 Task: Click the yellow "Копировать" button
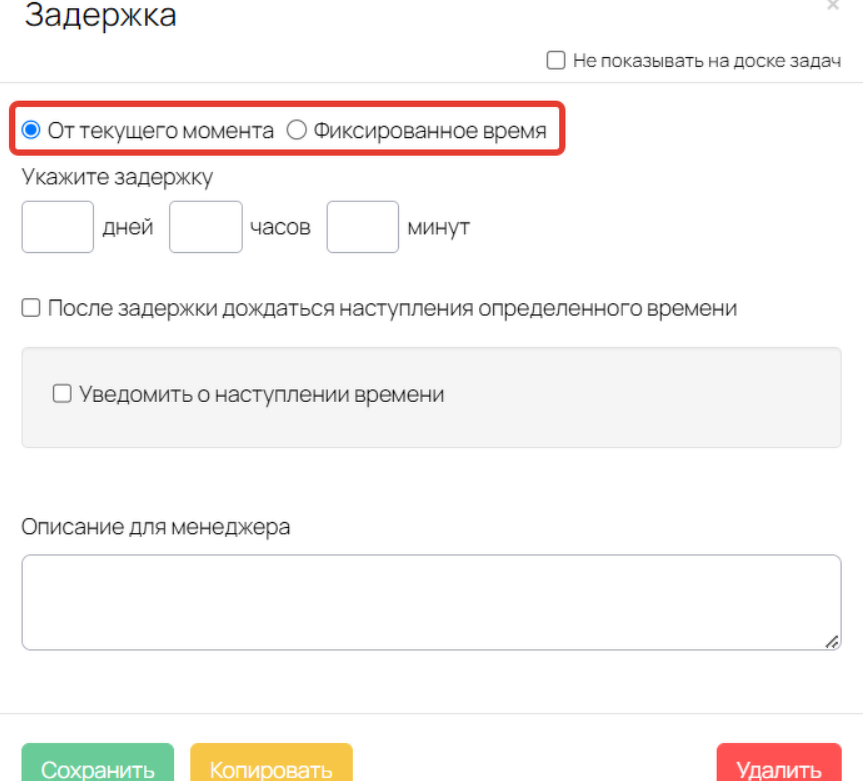pos(271,763)
